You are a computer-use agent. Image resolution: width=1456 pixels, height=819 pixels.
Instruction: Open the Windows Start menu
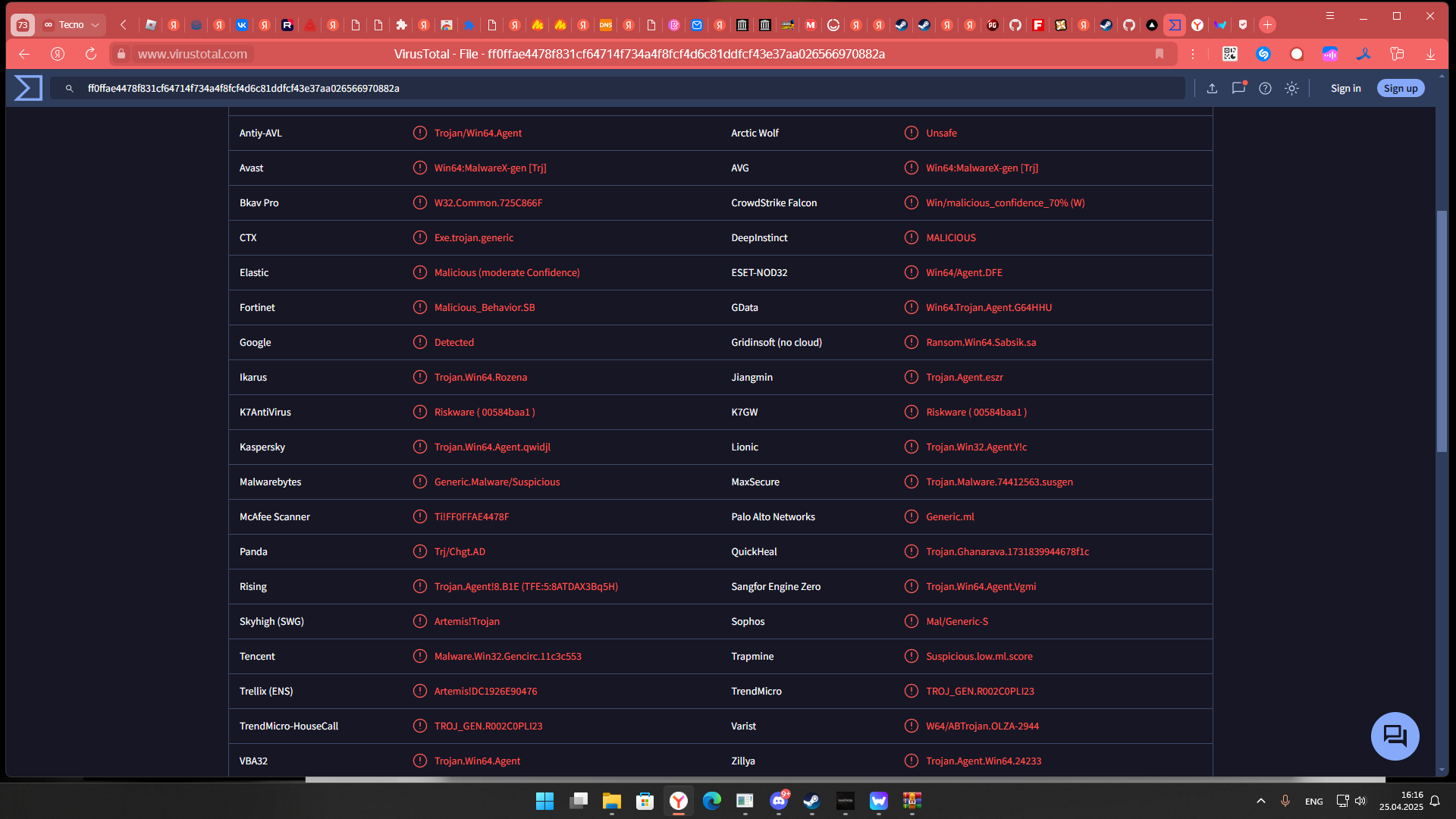click(x=544, y=801)
